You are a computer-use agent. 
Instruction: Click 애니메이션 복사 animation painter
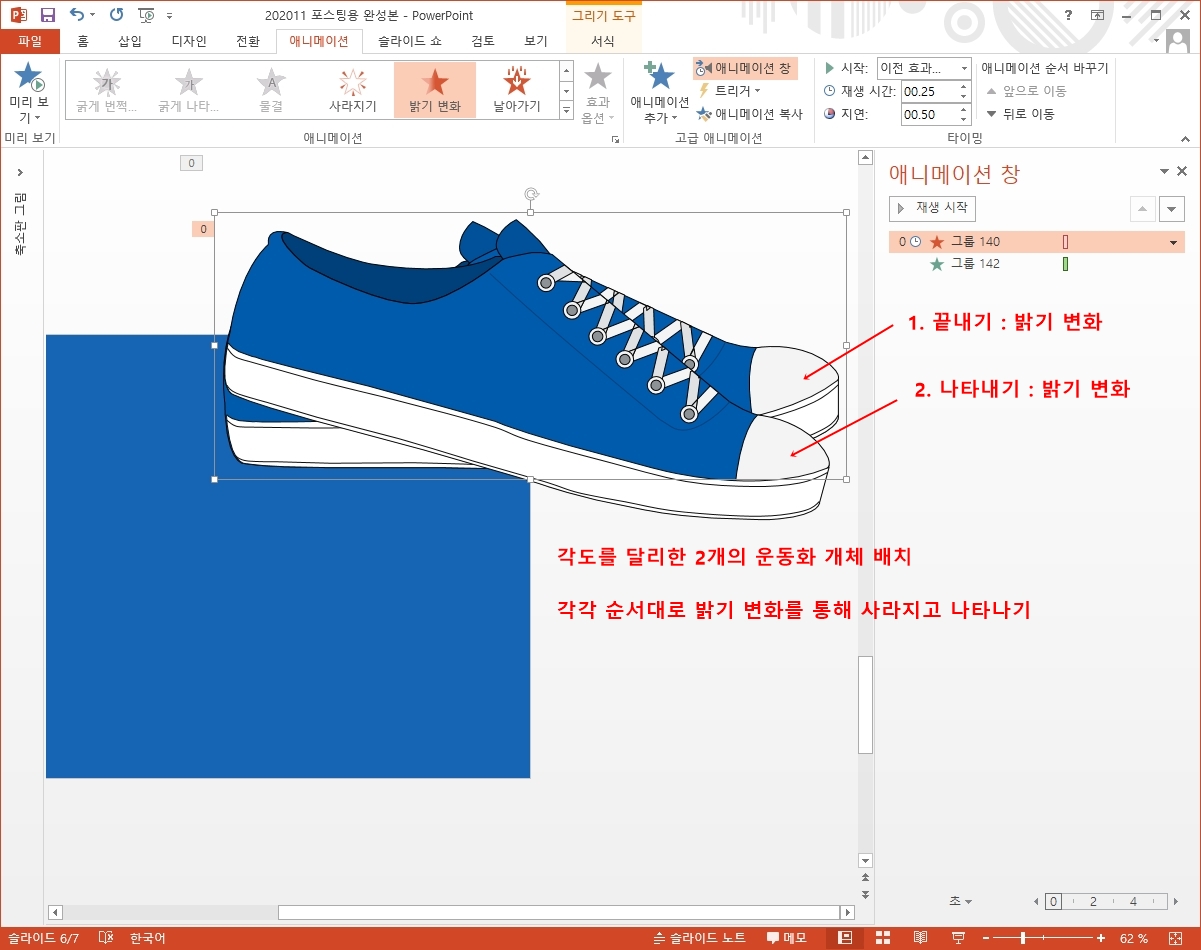[x=749, y=114]
